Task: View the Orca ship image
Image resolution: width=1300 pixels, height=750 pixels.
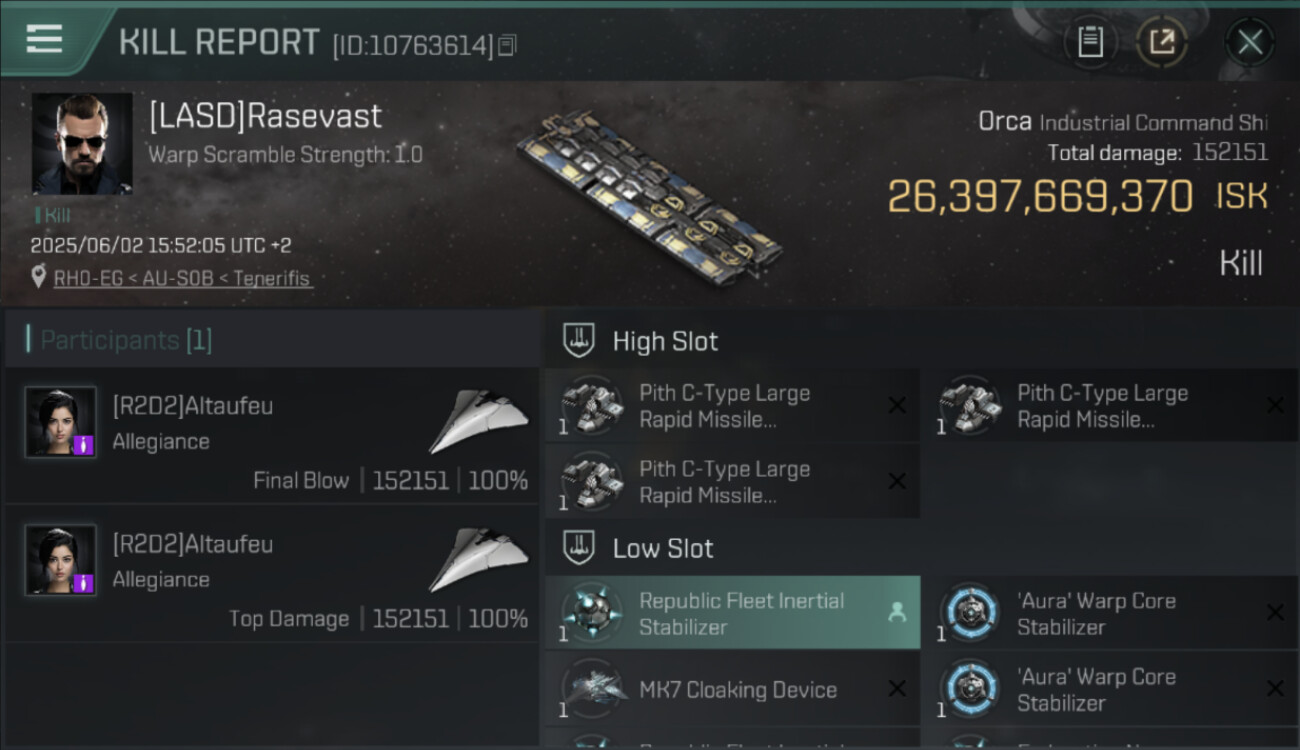Action: pyautogui.click(x=648, y=195)
